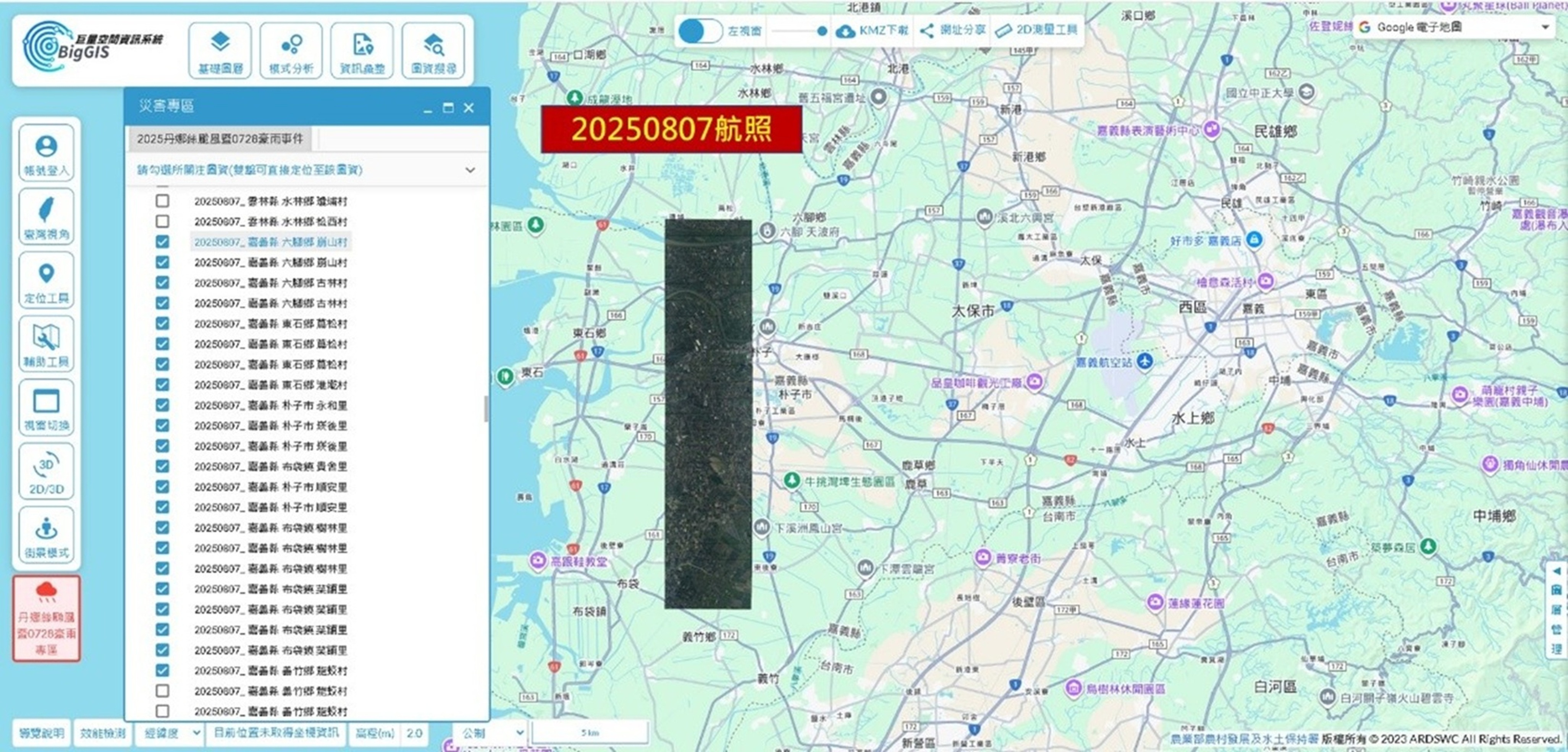The width and height of the screenshot is (1568, 752).
Task: Switch the 2D/3D view mode icon
Action: (46, 472)
